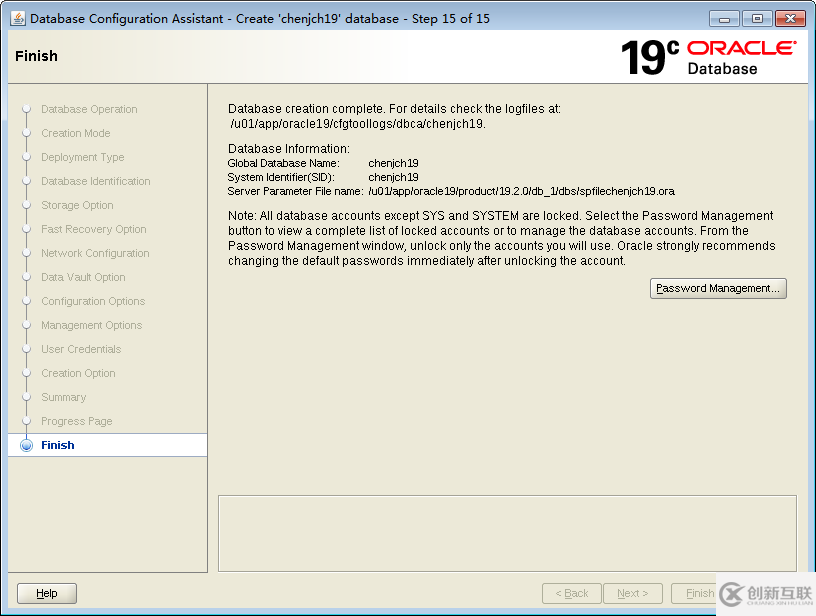Click the disabled Next button

[x=632, y=593]
